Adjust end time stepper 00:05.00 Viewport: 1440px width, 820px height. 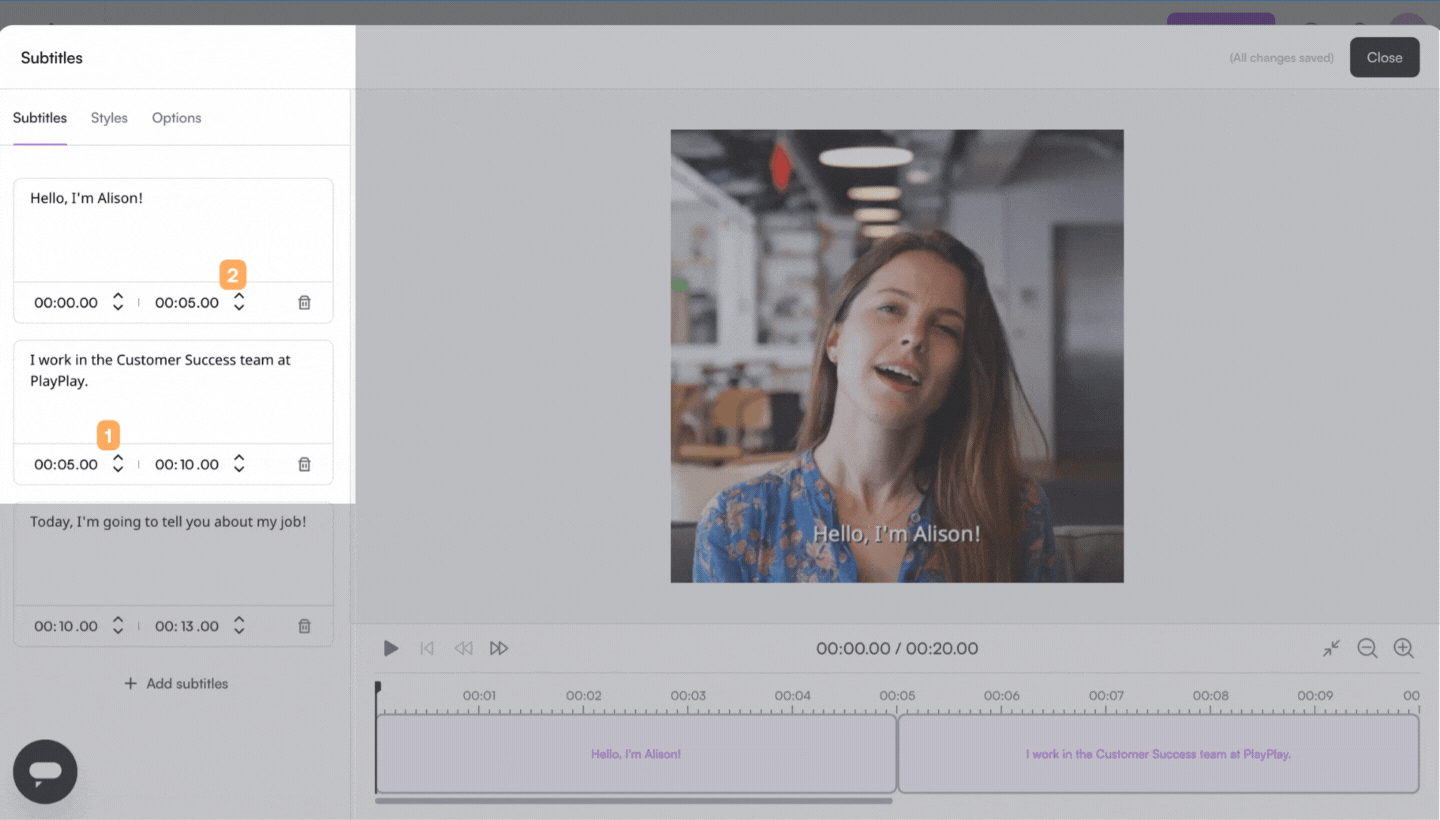point(239,302)
